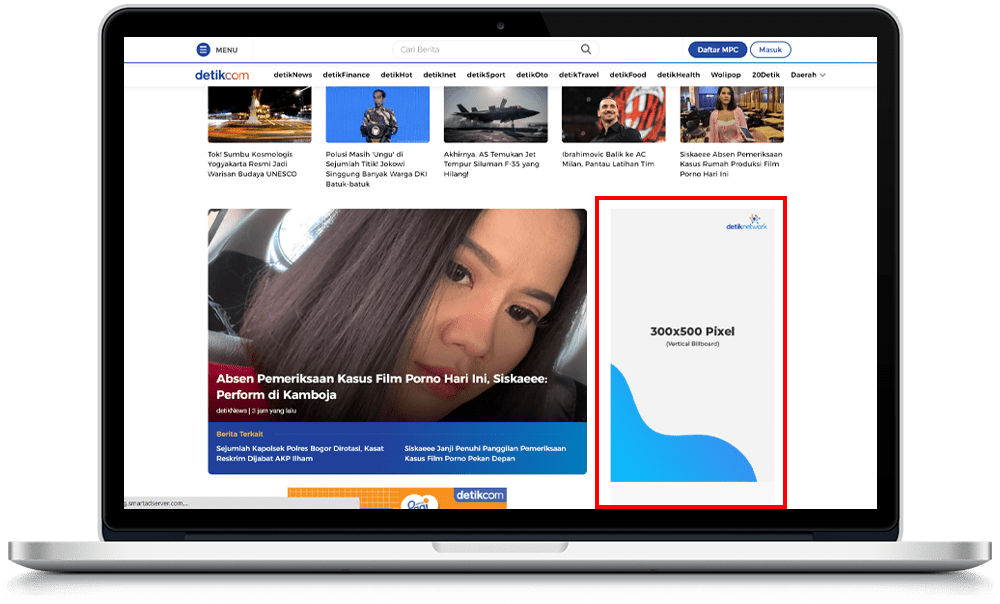Open the hamburger MENU icon
This screenshot has width=1000, height=604.
[x=204, y=50]
